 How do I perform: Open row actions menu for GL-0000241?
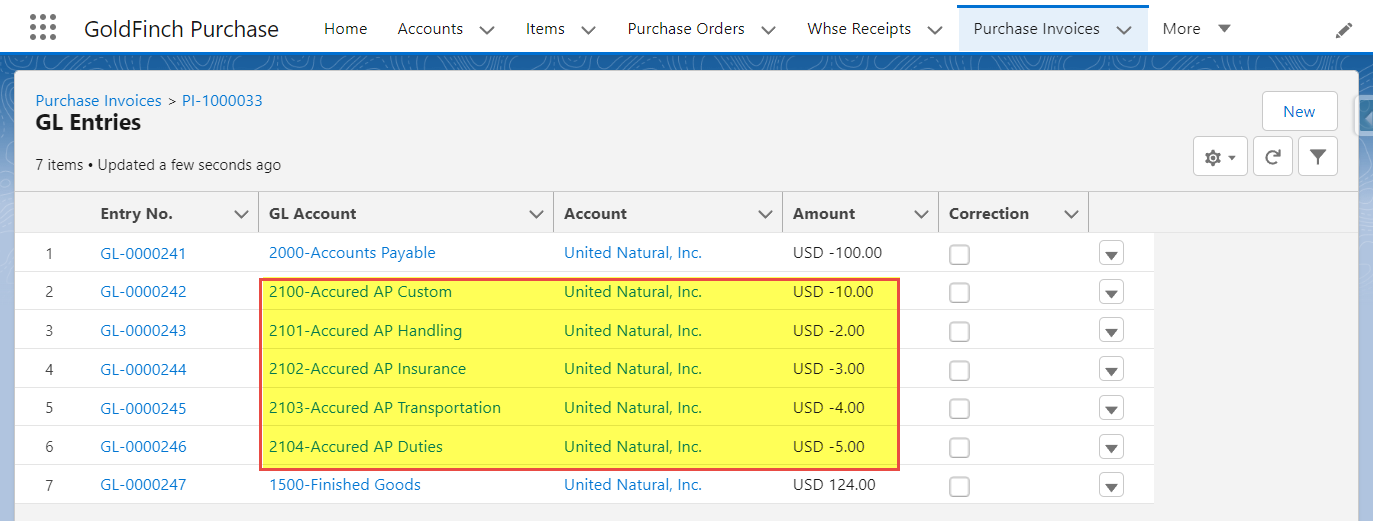click(x=1111, y=254)
